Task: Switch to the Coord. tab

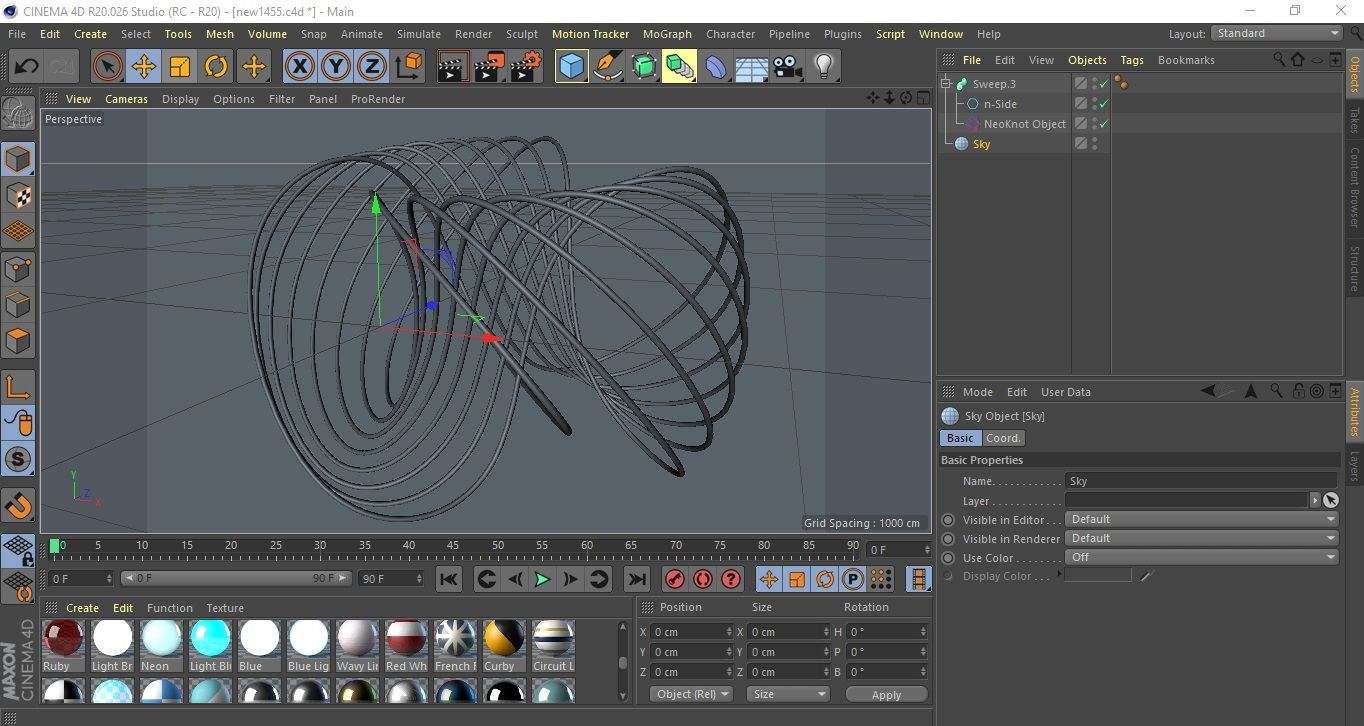Action: [1003, 438]
